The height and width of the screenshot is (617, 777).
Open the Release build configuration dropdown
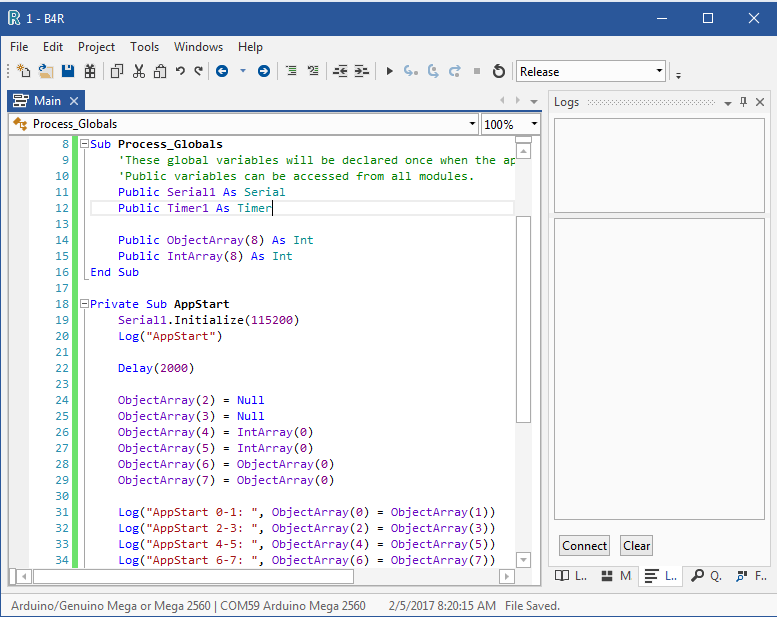coord(659,71)
